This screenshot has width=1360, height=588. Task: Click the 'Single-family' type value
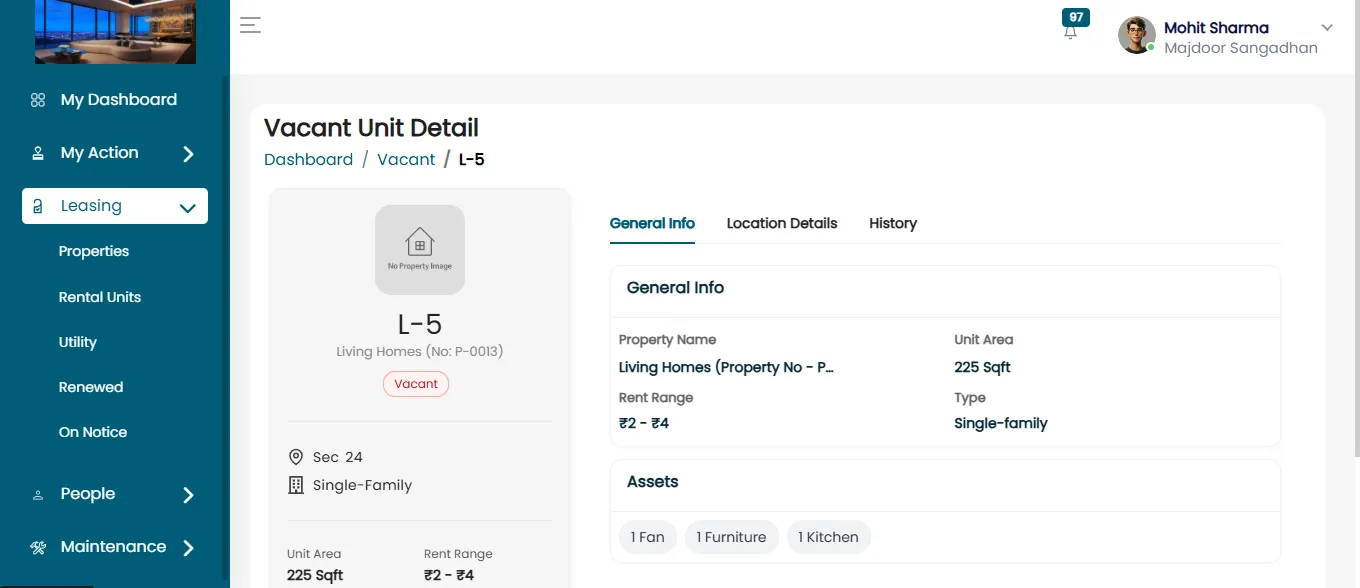(x=1001, y=423)
